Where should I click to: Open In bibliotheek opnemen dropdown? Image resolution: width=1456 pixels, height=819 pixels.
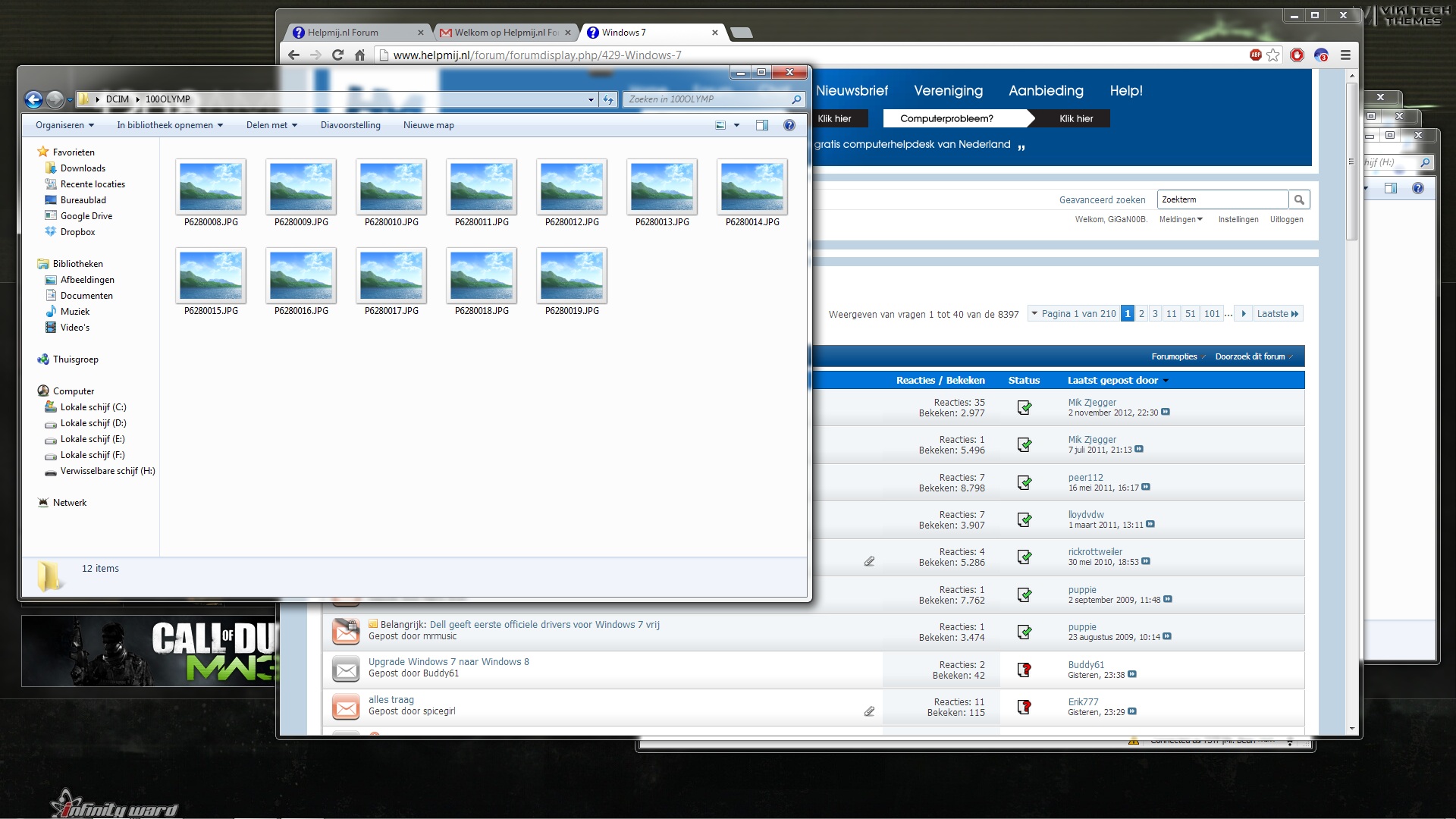coord(170,125)
